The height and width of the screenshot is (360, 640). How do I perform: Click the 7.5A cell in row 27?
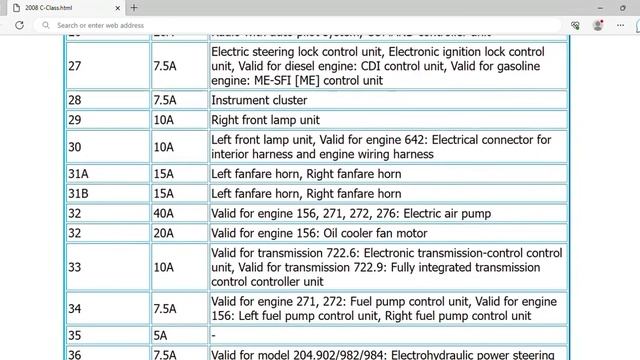point(180,66)
